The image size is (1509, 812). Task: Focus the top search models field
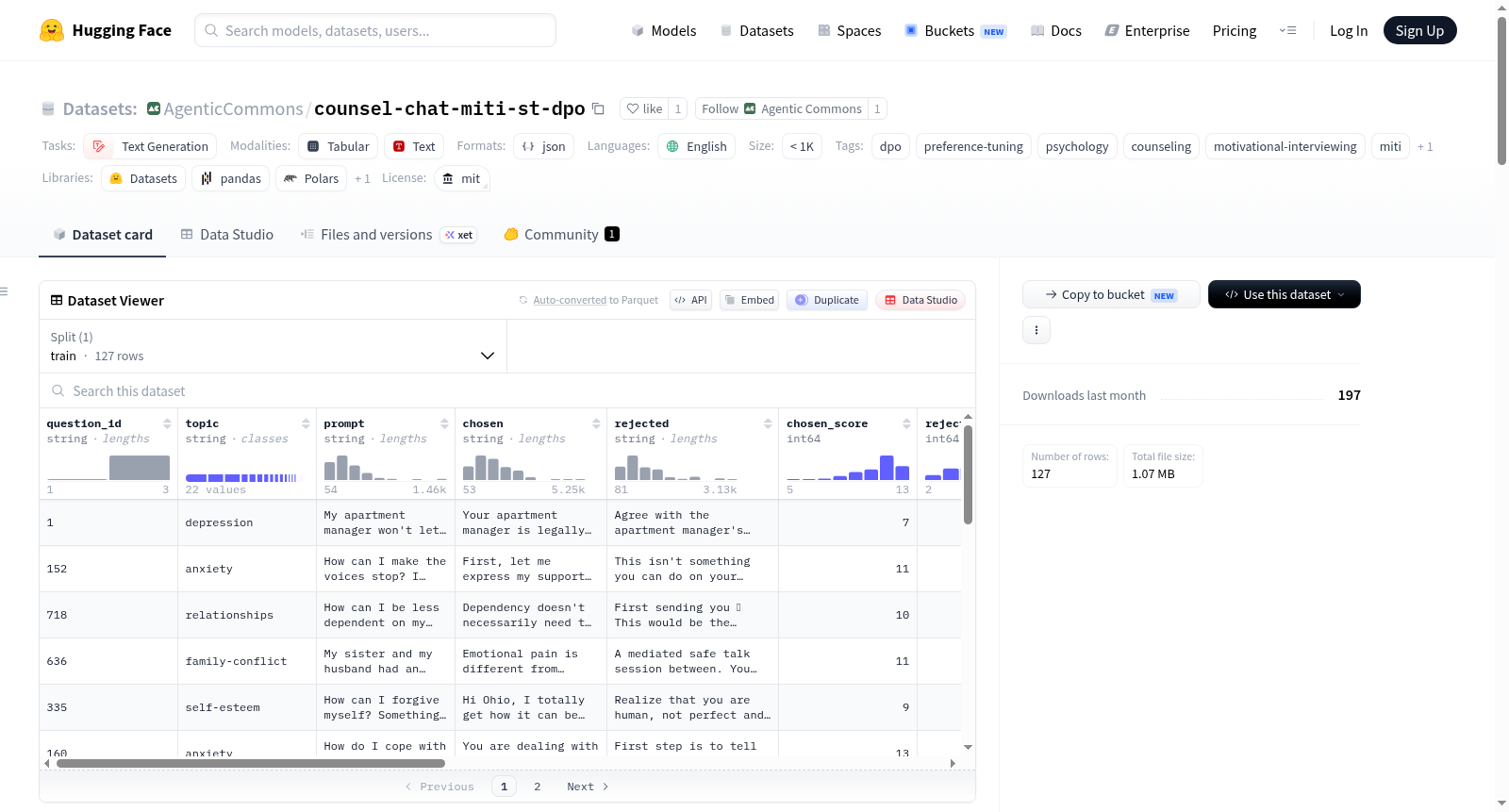pyautogui.click(x=375, y=30)
